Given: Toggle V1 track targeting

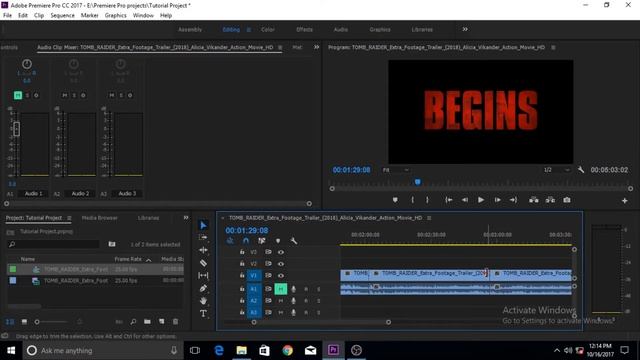Looking at the screenshot, I should click(x=254, y=276).
